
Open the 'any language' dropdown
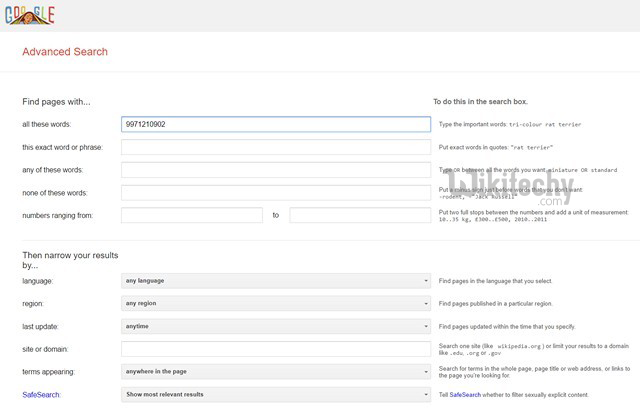(x=276, y=281)
